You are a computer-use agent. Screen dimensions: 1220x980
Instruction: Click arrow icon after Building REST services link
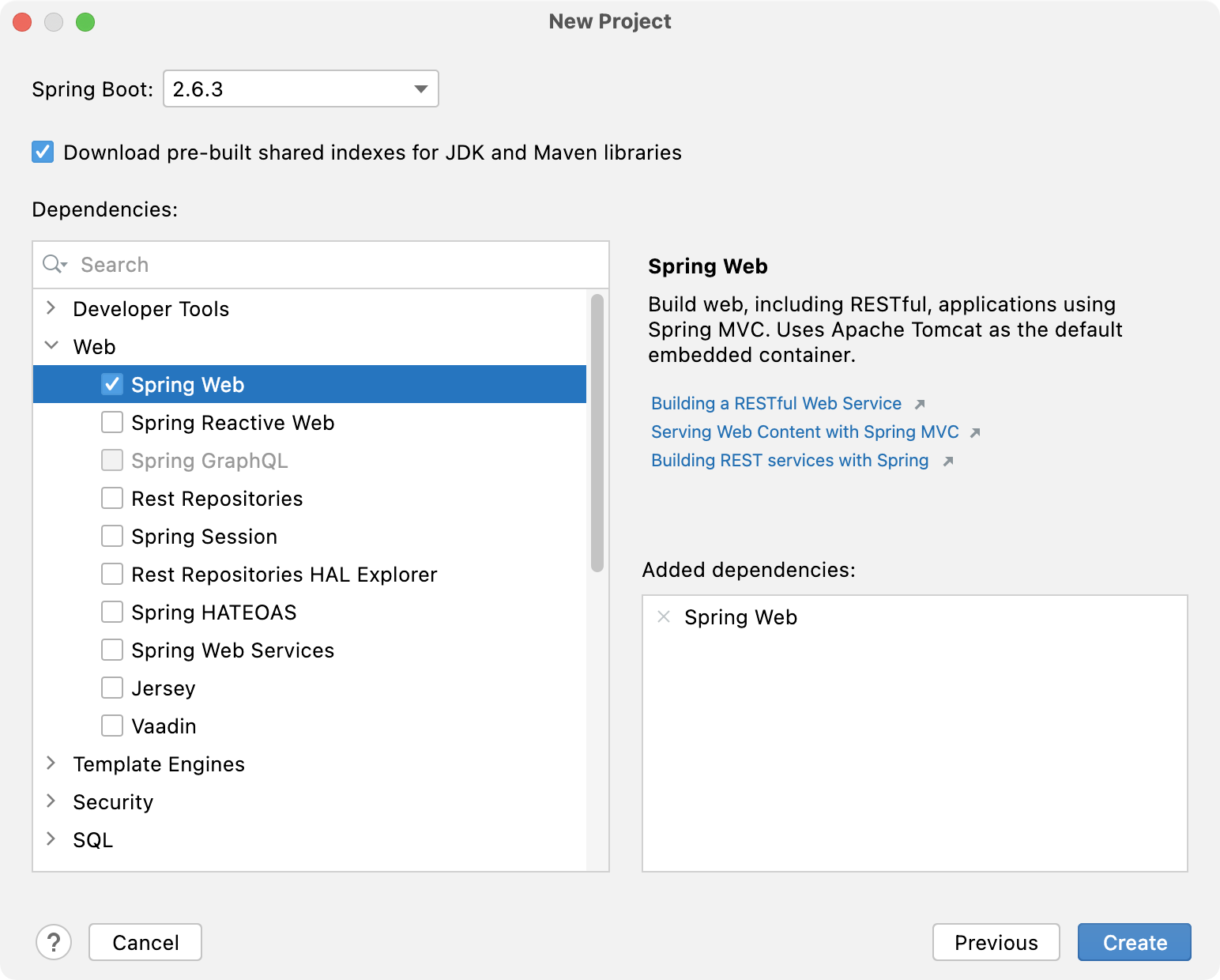(x=948, y=461)
